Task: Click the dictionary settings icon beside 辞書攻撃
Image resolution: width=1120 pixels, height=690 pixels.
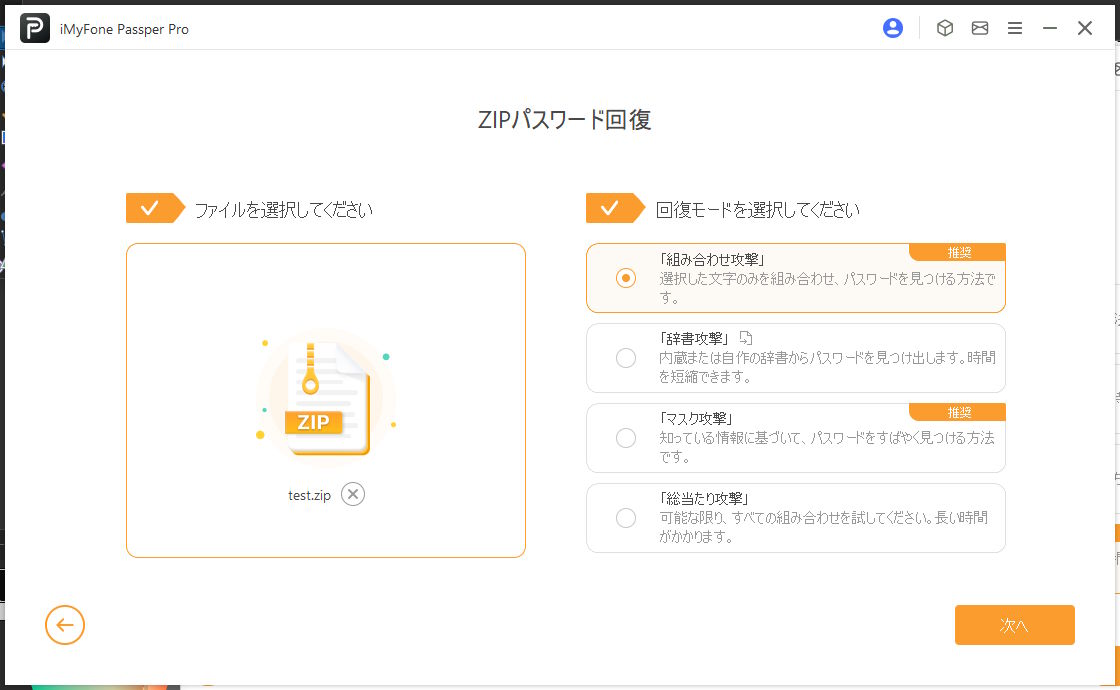Action: (x=745, y=338)
